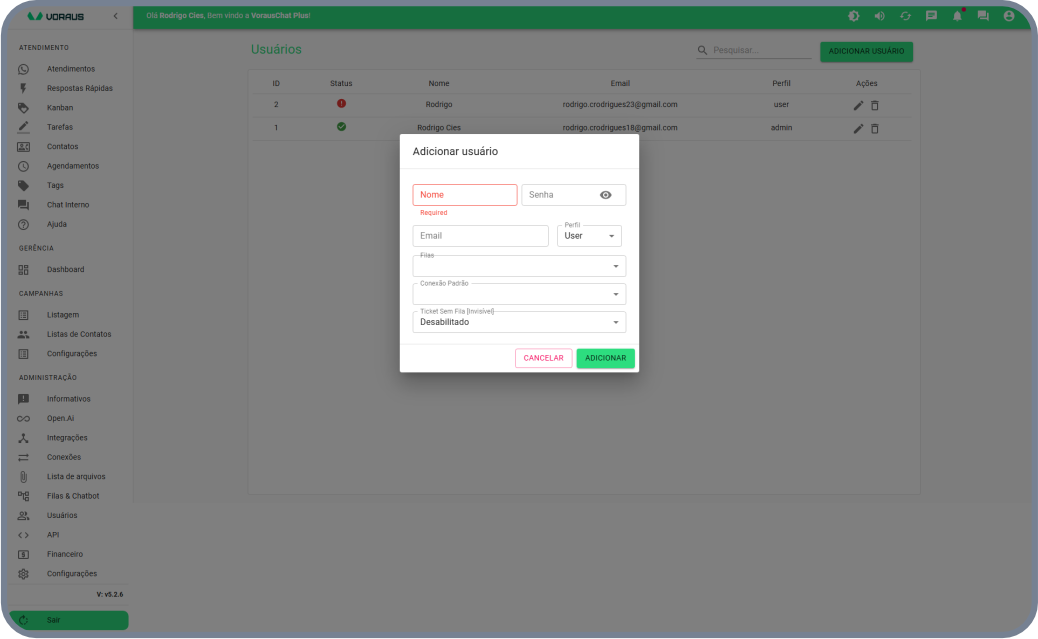Image resolution: width=1038 pixels, height=639 pixels.
Task: Open user account profile icon
Action: 1009,16
